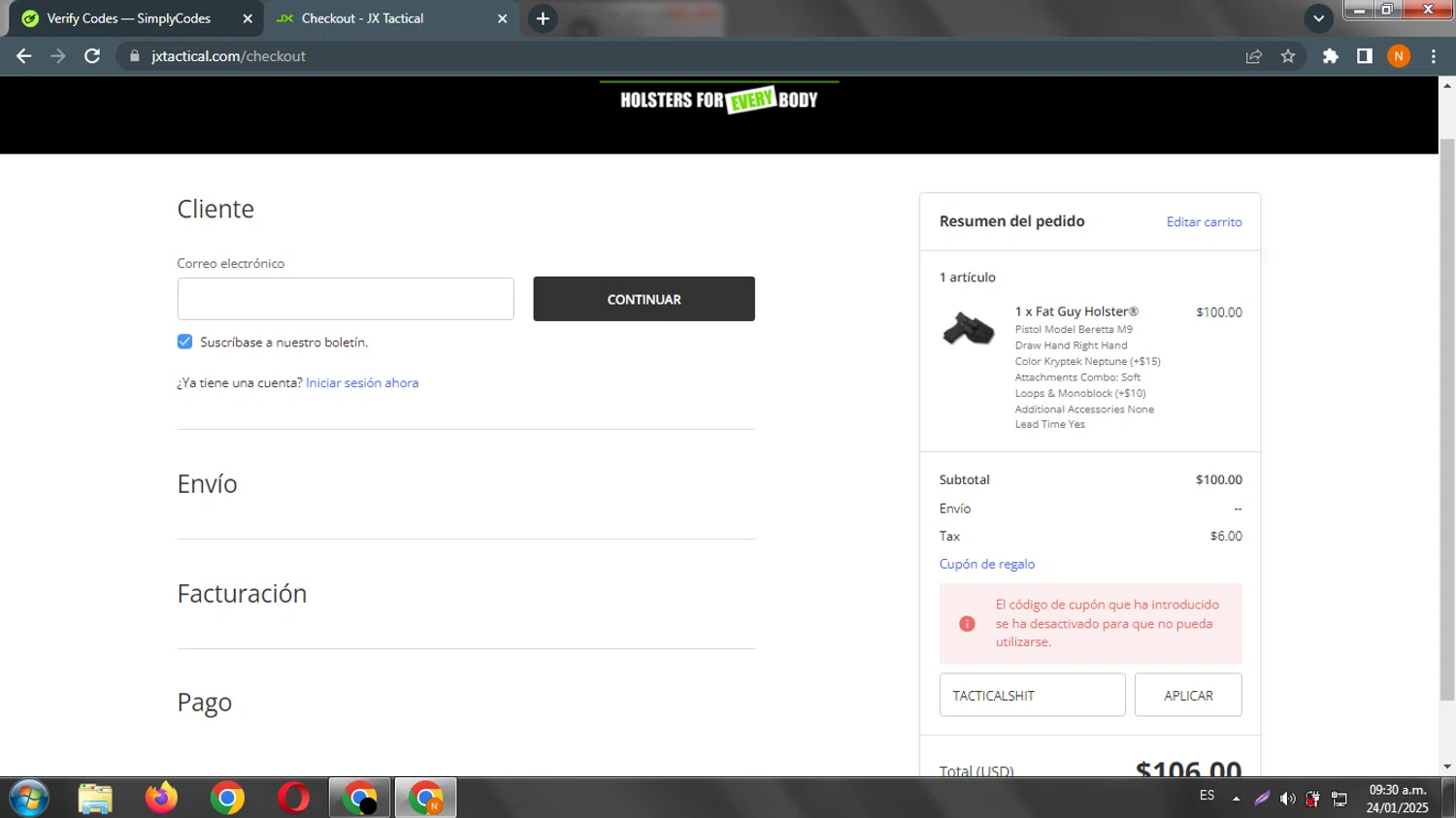
Task: Click the scrollbar down arrow
Action: tap(1447, 767)
